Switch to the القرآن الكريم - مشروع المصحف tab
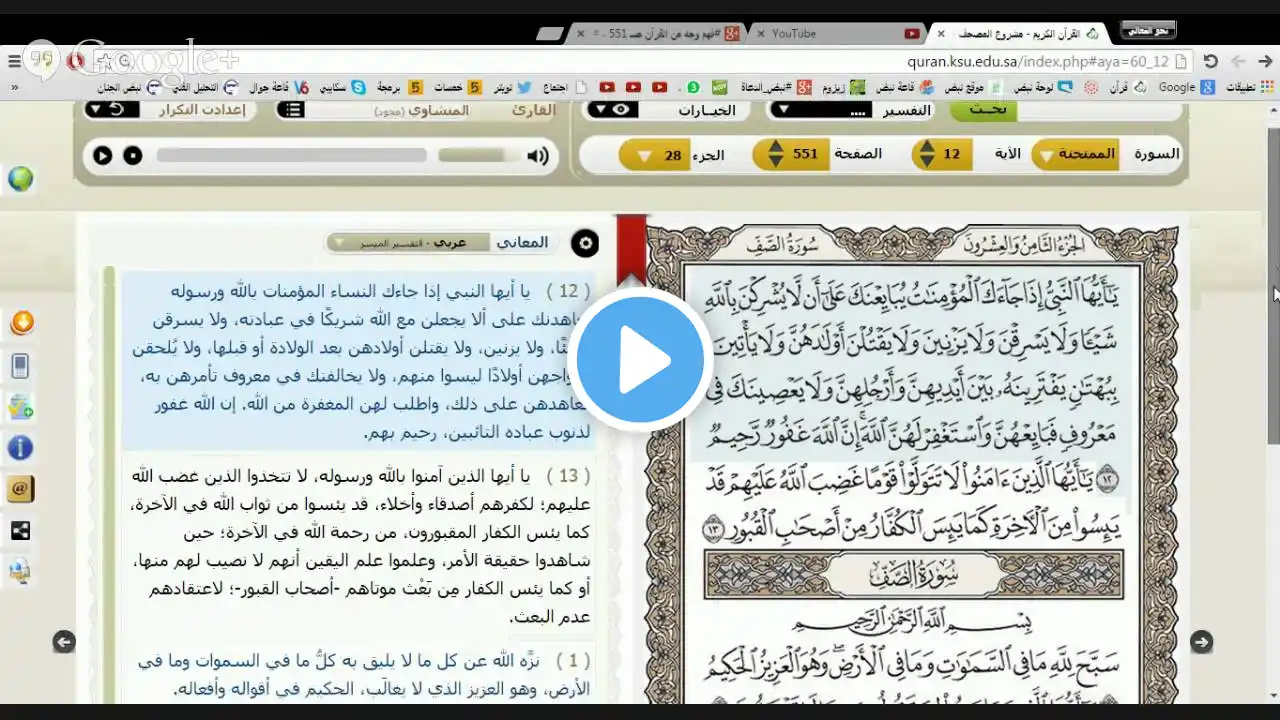This screenshot has height=720, width=1280. point(1020,33)
